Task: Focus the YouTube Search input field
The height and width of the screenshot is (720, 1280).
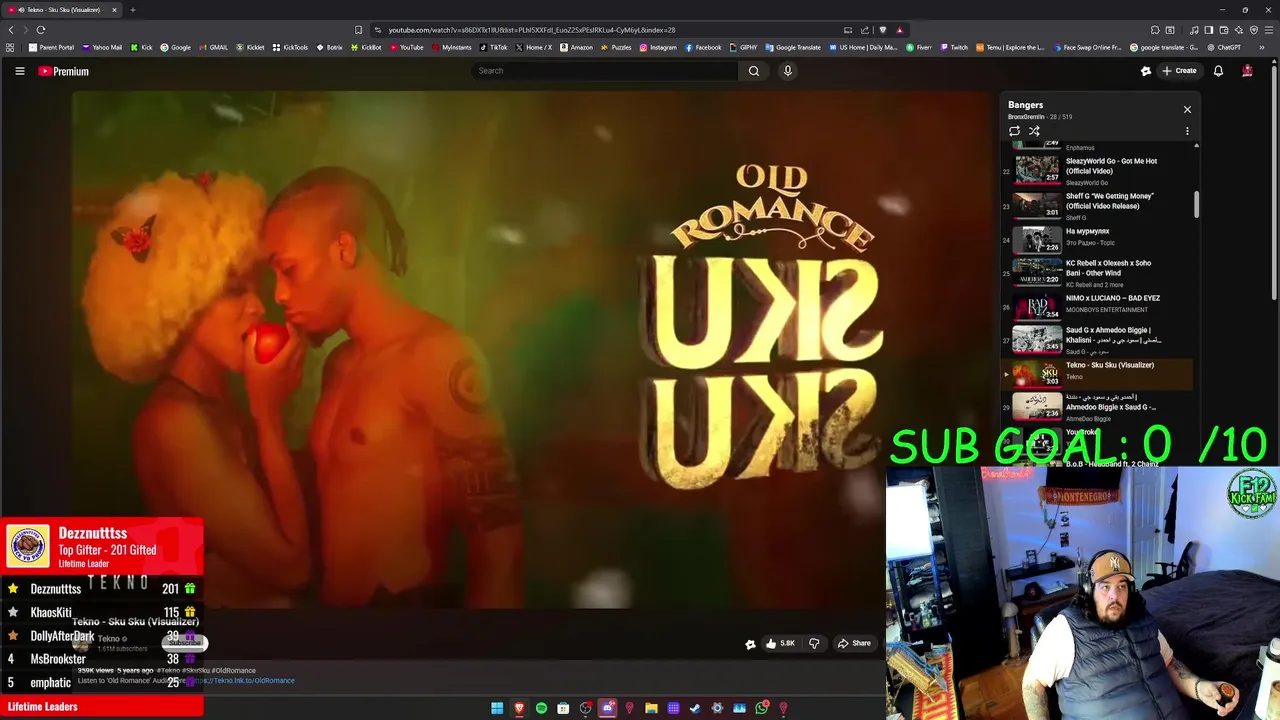Action: tap(605, 71)
